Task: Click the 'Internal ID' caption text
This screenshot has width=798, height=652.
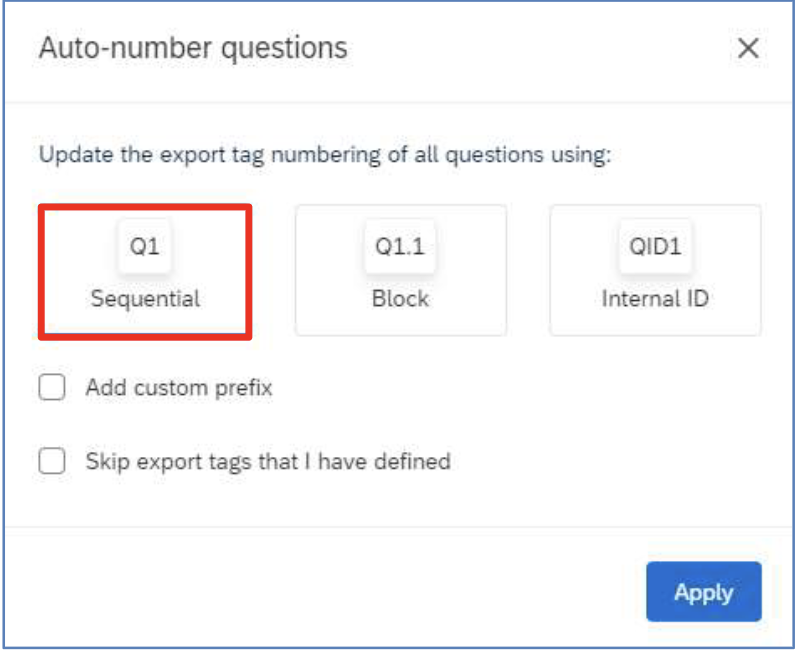Action: tap(656, 298)
